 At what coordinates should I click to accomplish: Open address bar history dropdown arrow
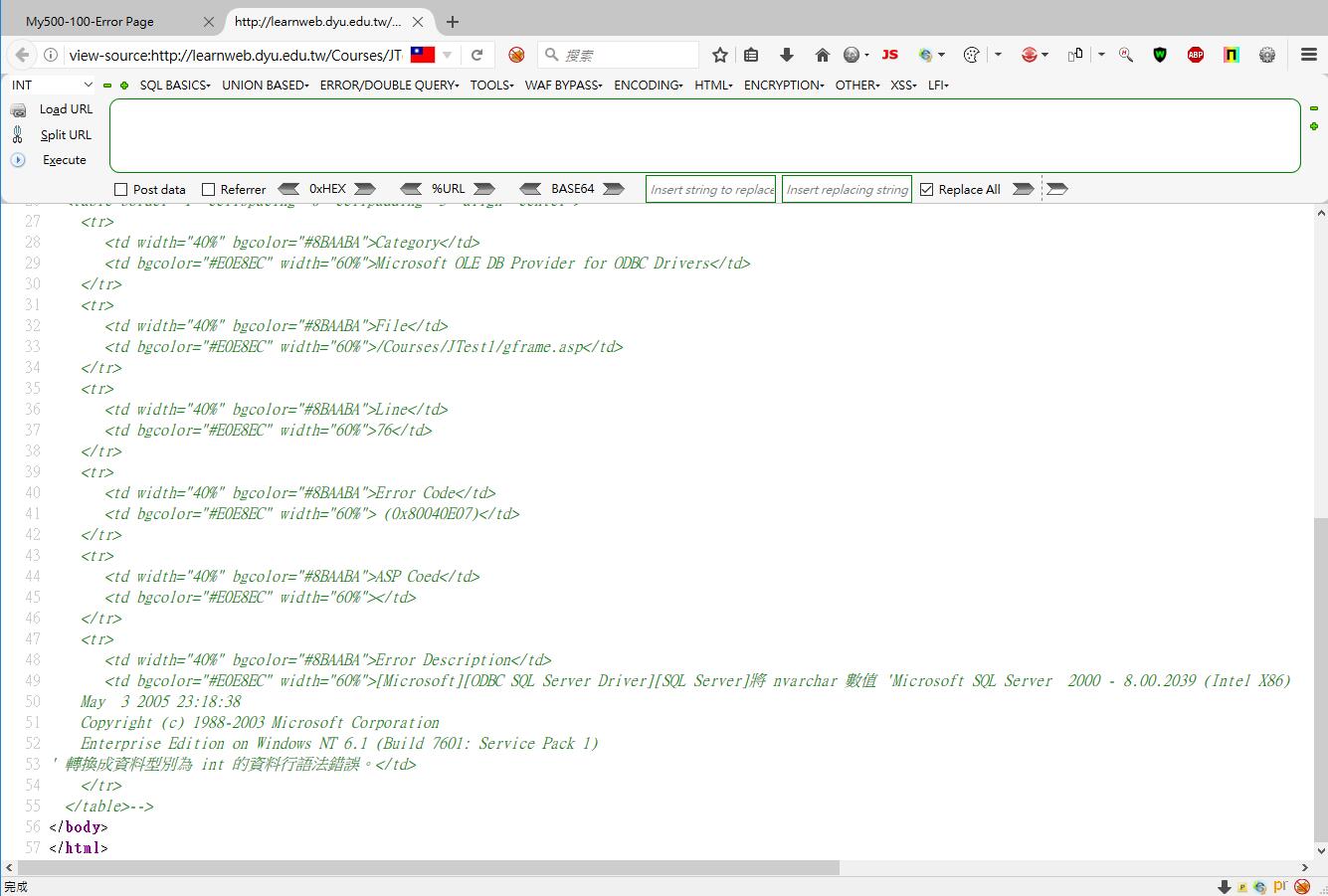pyautogui.click(x=448, y=55)
